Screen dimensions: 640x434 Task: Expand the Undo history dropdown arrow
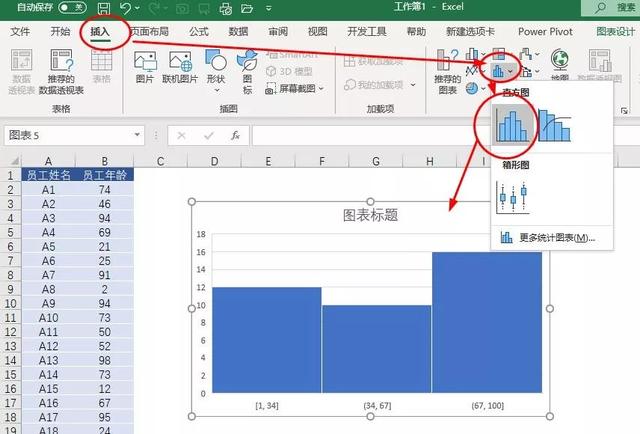coord(137,8)
